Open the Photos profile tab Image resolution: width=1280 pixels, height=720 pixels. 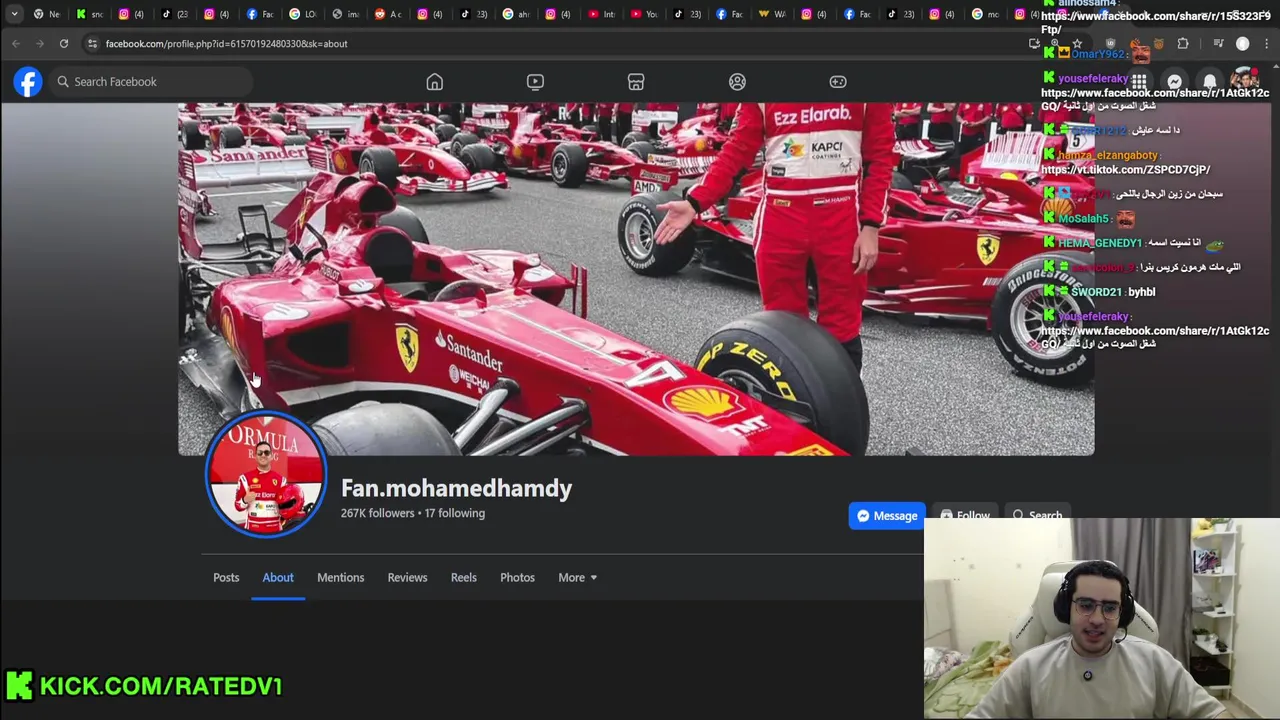point(517,577)
